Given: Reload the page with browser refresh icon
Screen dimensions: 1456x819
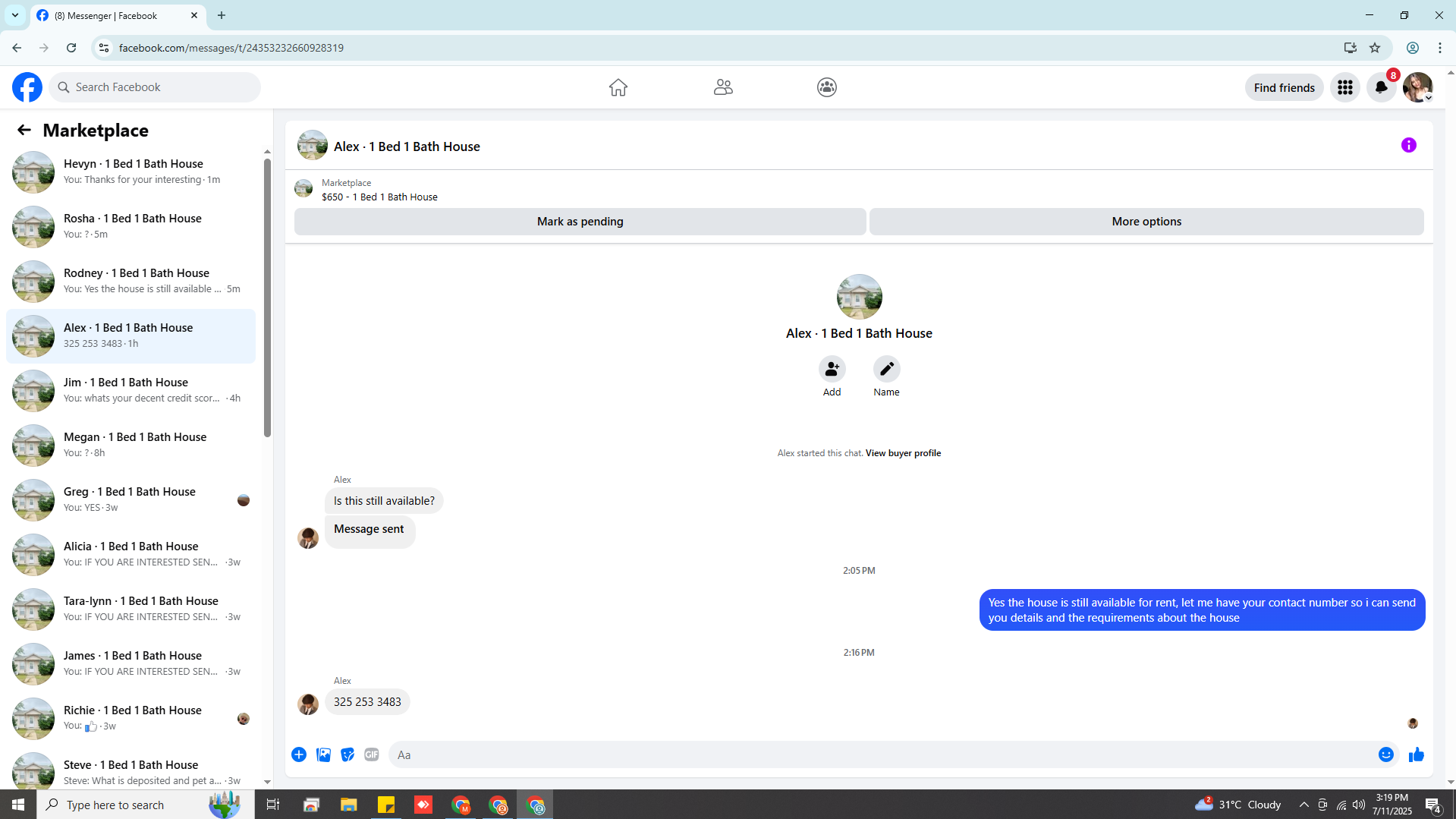Looking at the screenshot, I should pyautogui.click(x=71, y=48).
